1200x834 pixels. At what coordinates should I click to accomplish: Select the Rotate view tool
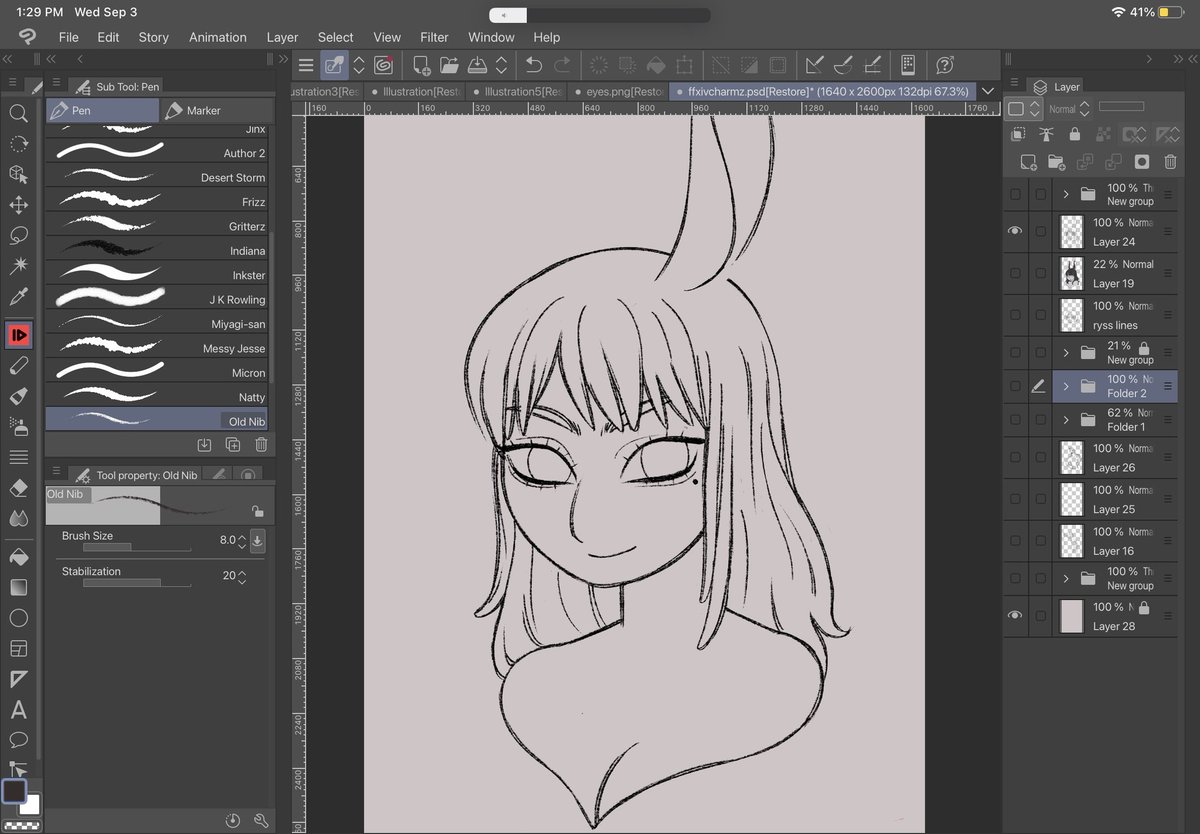coord(18,144)
